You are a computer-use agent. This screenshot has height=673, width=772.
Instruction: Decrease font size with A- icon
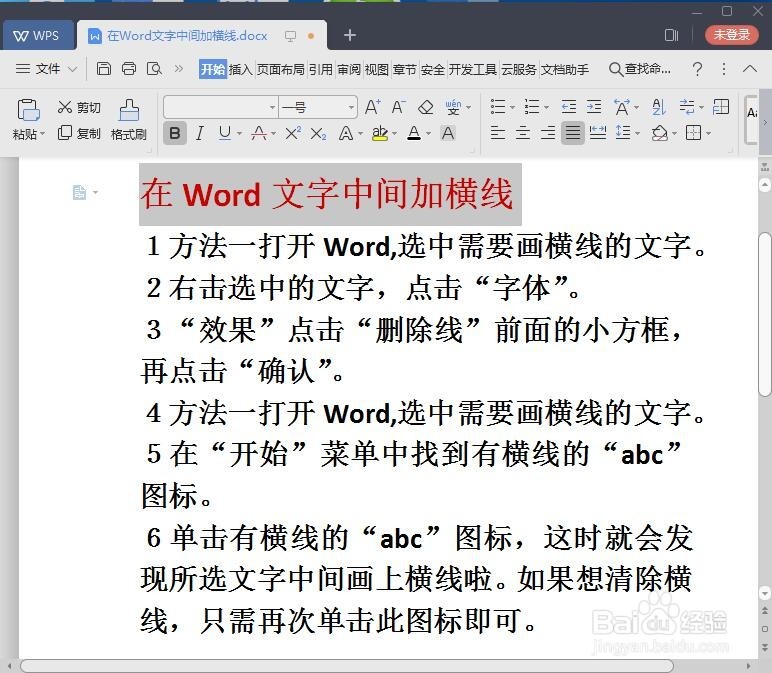coord(398,107)
